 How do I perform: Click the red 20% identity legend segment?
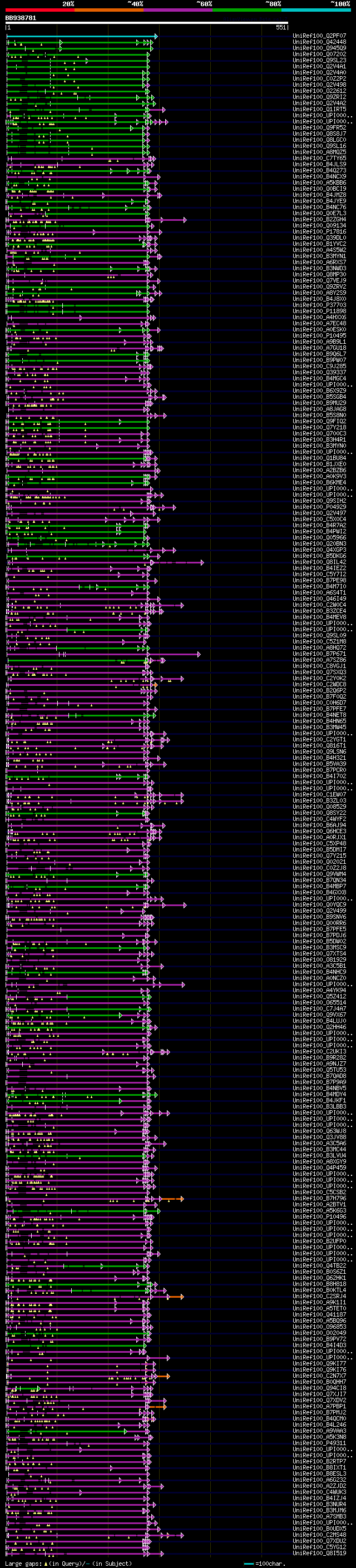click(40, 10)
